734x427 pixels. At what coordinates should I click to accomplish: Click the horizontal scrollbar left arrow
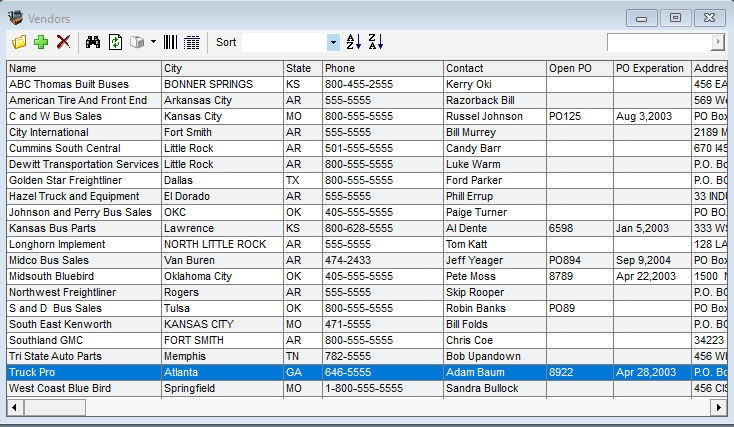[15, 407]
